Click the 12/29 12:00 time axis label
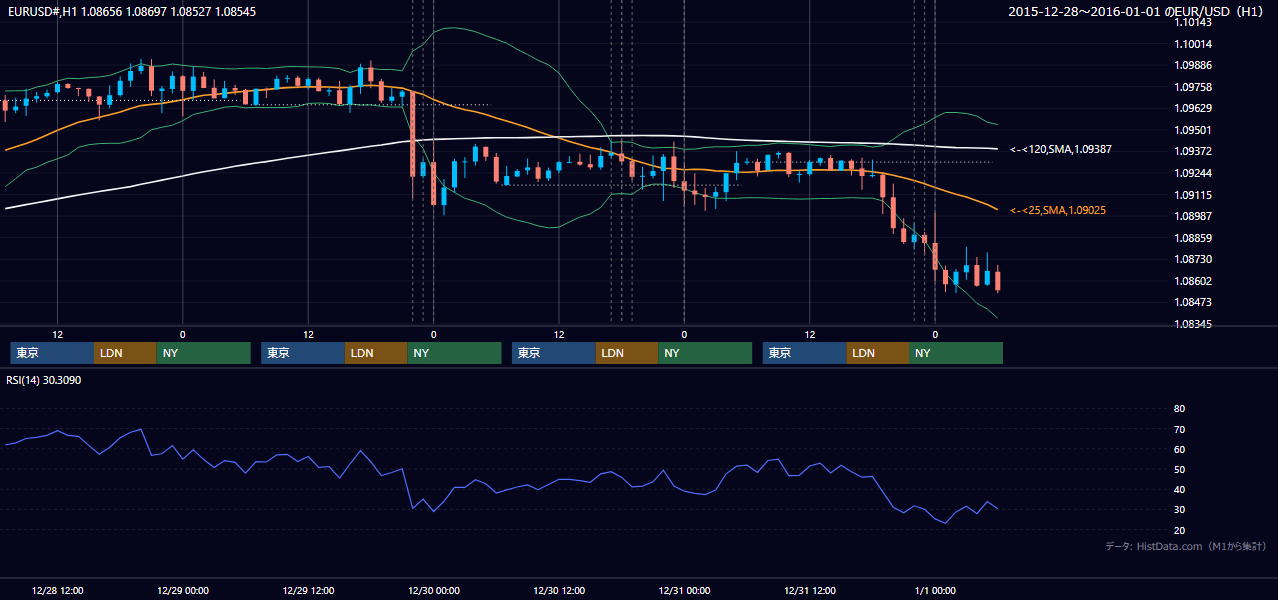 (x=308, y=590)
